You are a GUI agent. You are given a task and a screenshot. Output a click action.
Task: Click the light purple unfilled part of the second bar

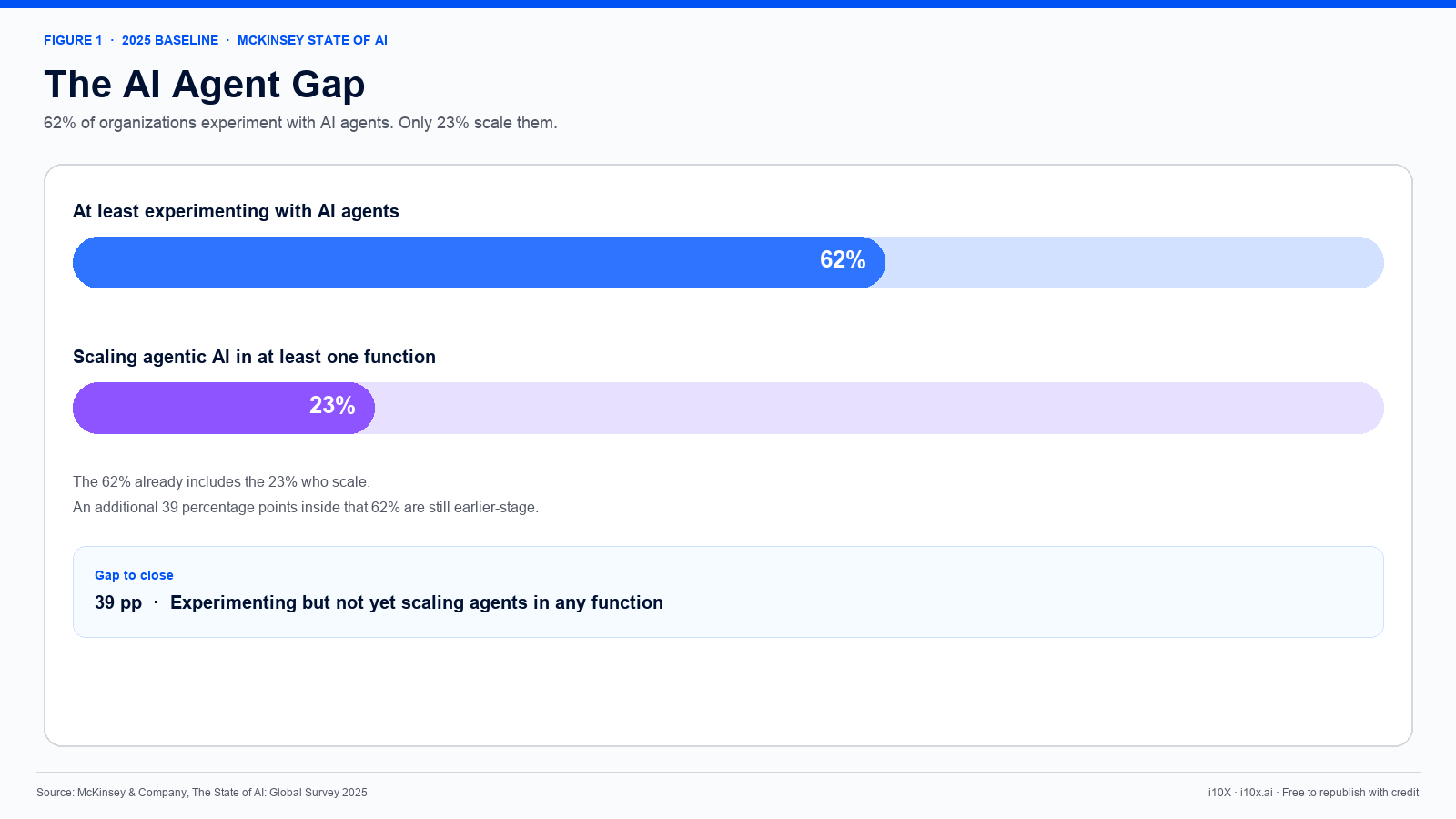(879, 408)
